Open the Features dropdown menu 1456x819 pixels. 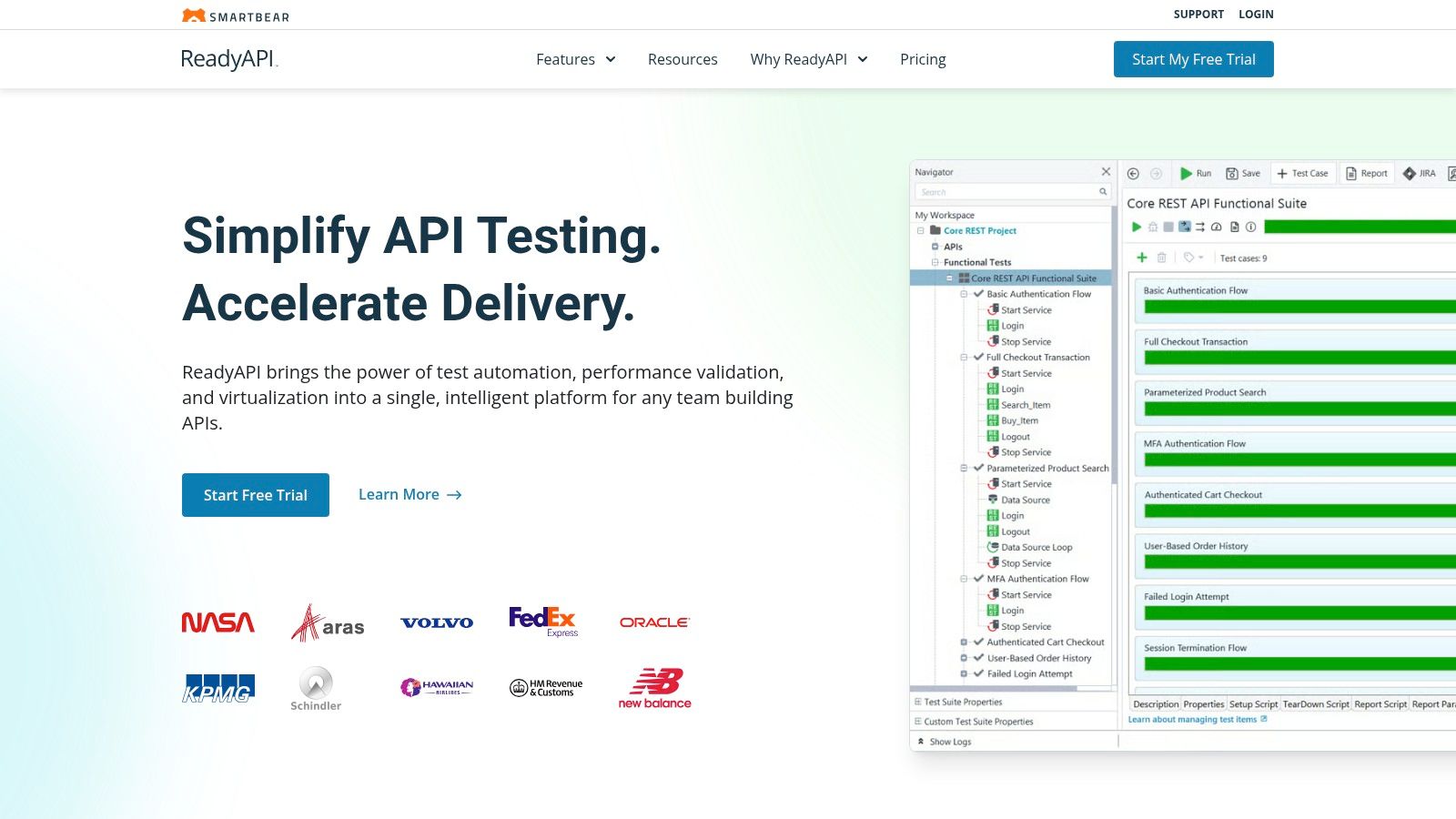pos(576,59)
